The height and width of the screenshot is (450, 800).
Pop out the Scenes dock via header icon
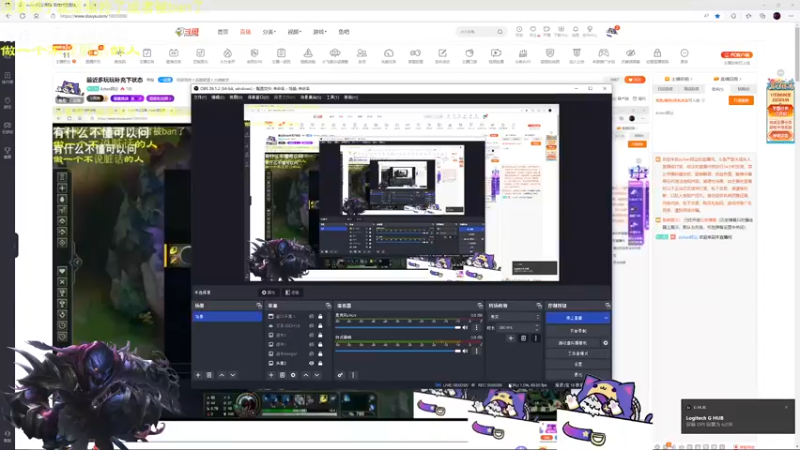click(259, 306)
